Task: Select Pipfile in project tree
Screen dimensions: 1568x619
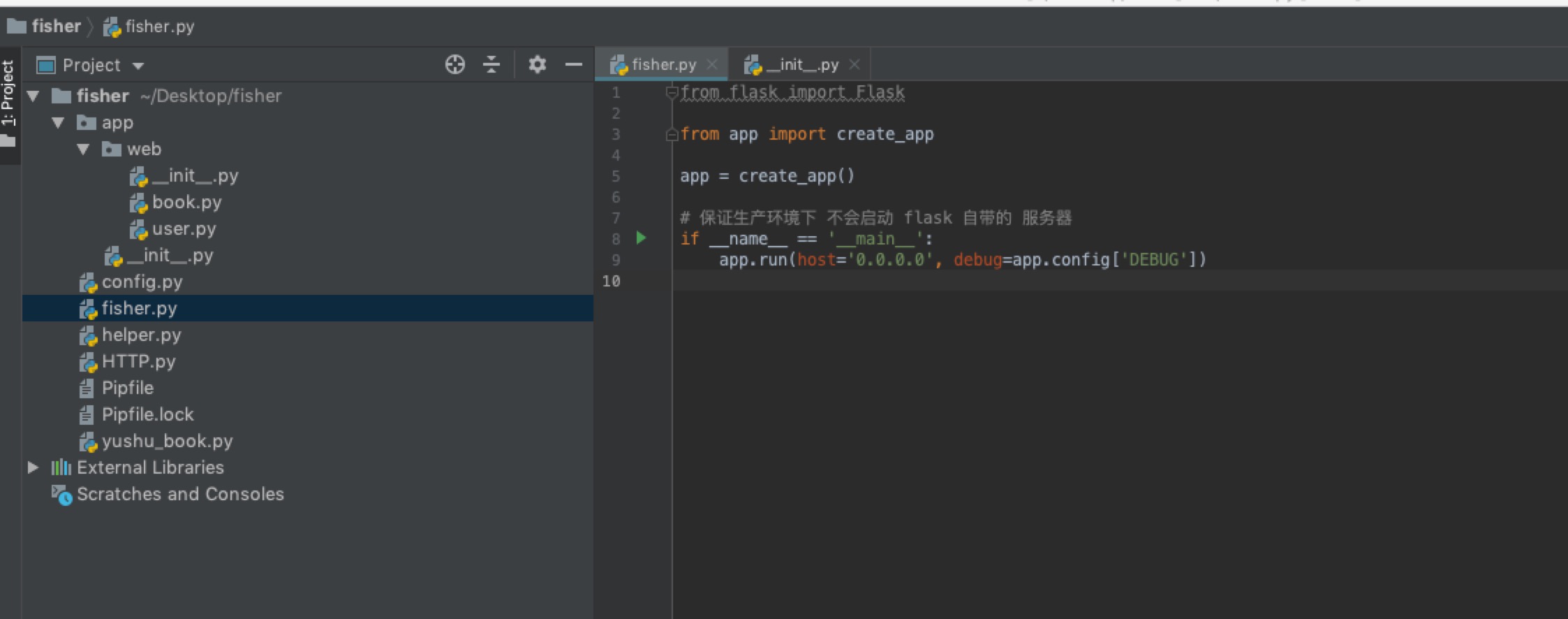Action: click(x=117, y=388)
